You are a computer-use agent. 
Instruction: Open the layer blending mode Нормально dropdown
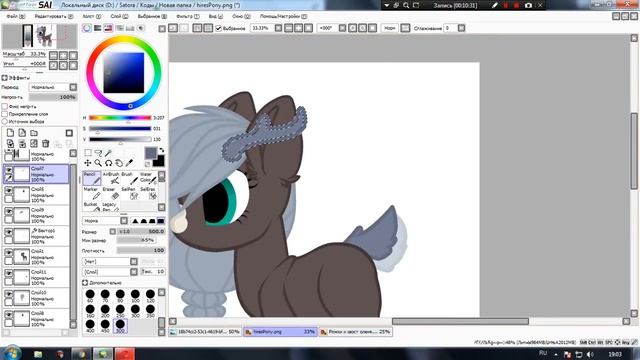click(x=53, y=87)
